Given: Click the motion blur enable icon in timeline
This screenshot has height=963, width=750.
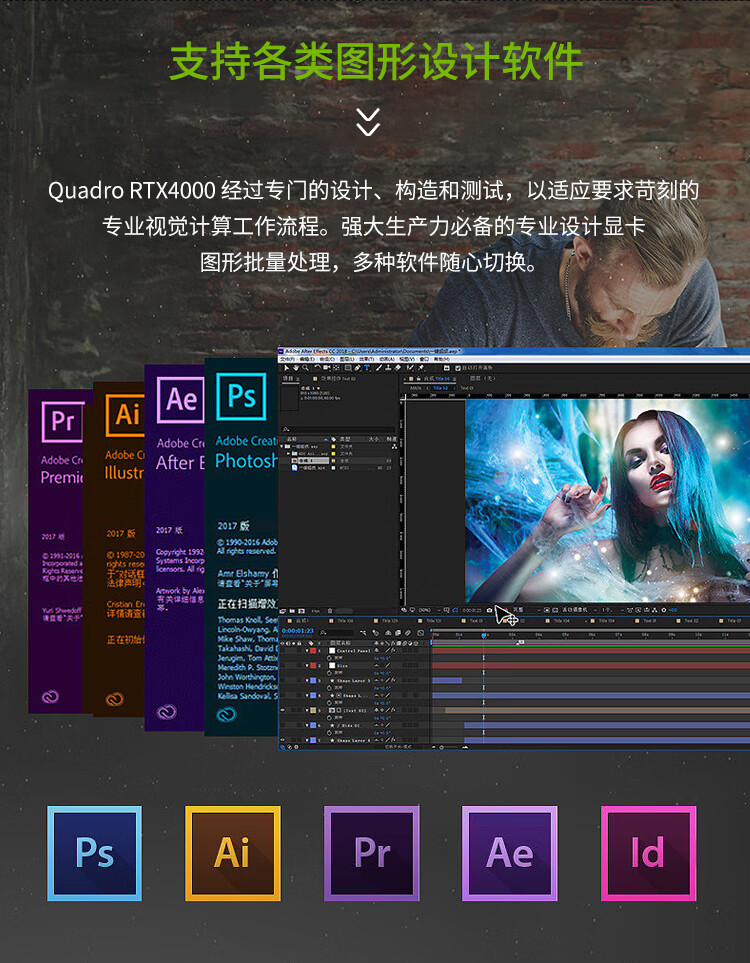Looking at the screenshot, I should coord(408,633).
